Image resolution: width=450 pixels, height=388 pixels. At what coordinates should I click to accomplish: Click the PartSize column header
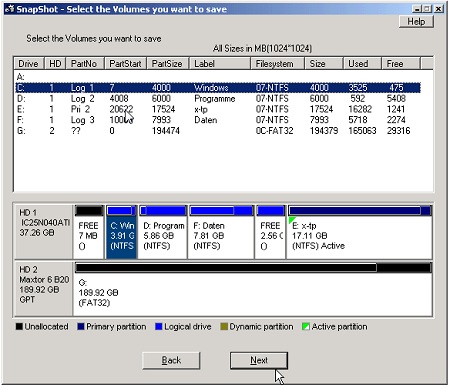[x=167, y=64]
